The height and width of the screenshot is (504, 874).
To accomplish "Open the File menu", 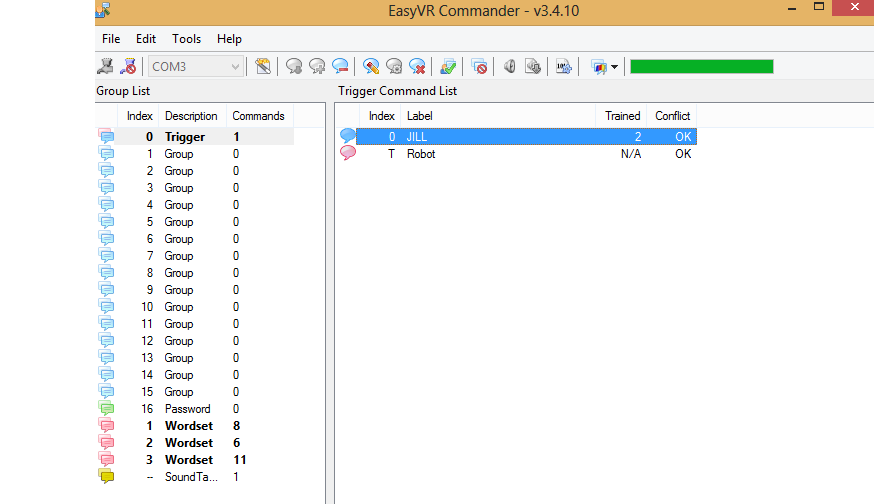I will coord(111,38).
